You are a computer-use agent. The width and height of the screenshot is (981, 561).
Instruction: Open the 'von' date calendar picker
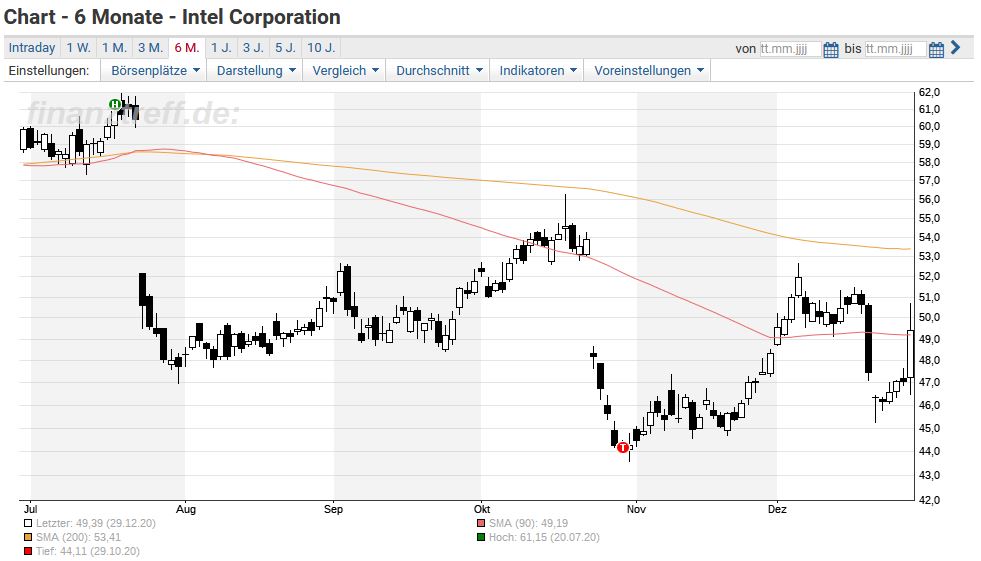point(830,49)
